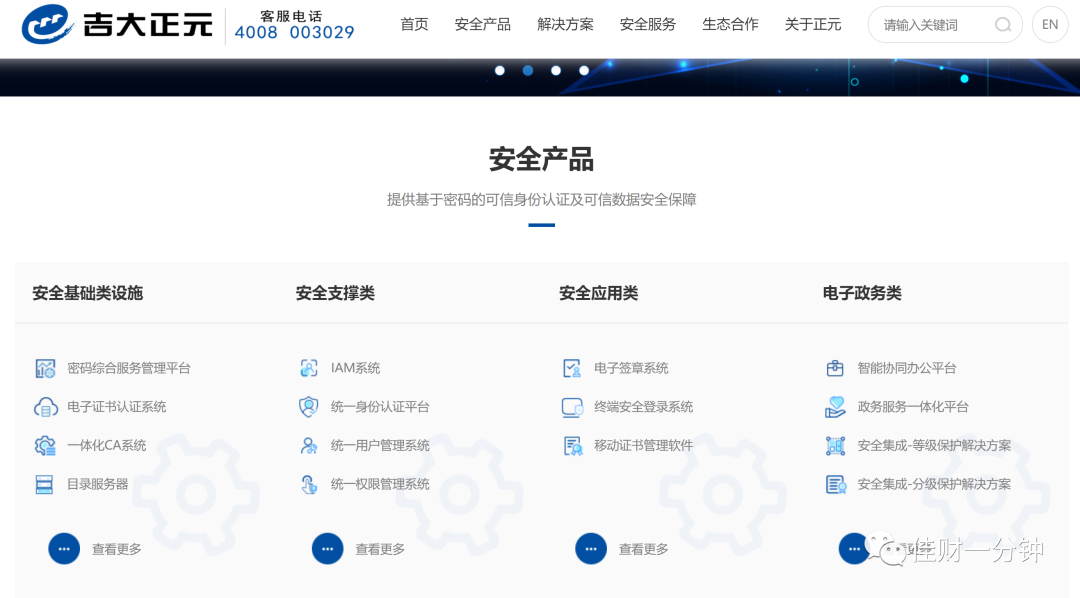The width and height of the screenshot is (1080, 598).
Task: Switch language with the EN button
Action: pyautogui.click(x=1050, y=25)
